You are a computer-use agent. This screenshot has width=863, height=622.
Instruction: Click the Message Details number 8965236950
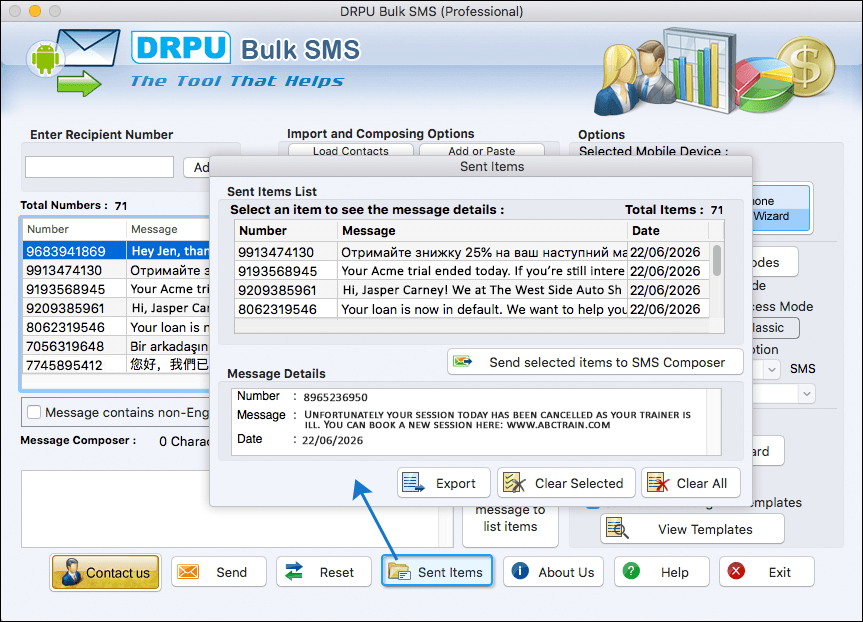pyautogui.click(x=335, y=397)
